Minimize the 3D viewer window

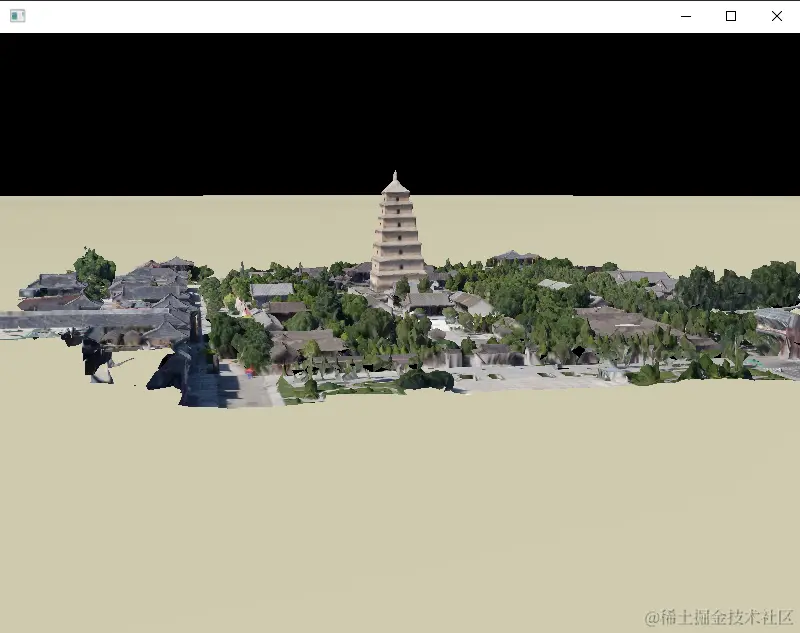click(686, 16)
